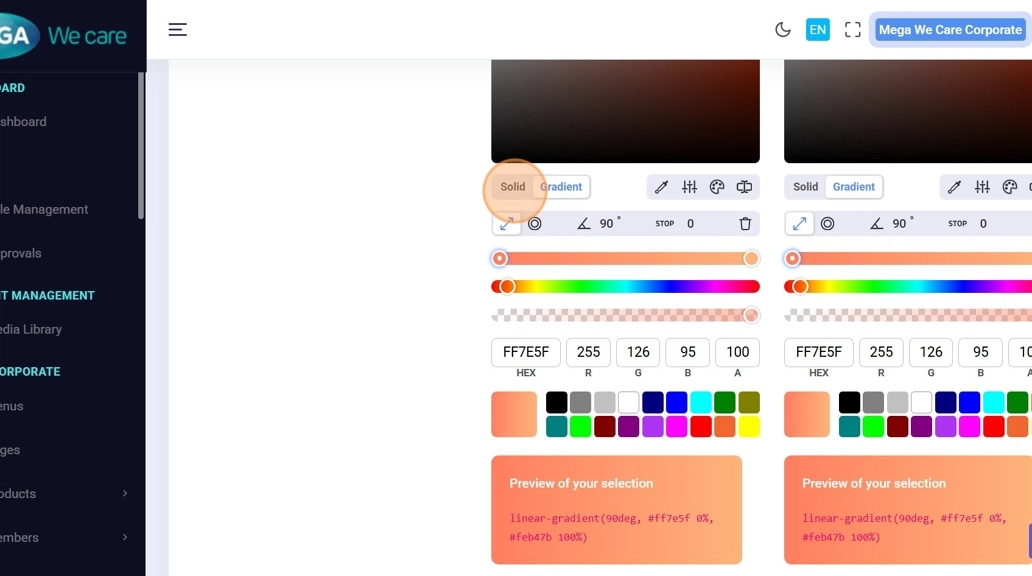Select Solid mode in right picker

(x=806, y=187)
